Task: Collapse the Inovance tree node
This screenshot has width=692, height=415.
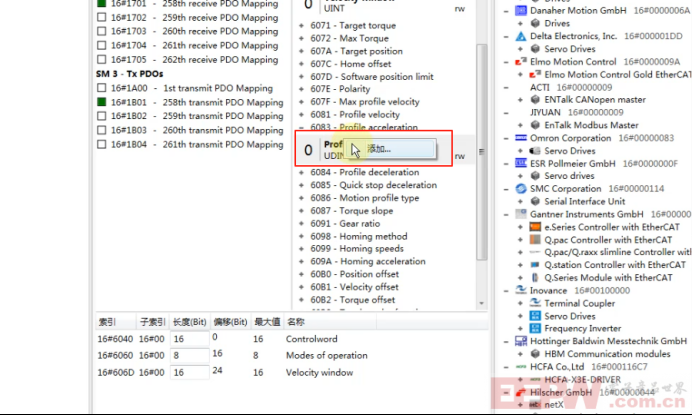Action: [x=506, y=290]
